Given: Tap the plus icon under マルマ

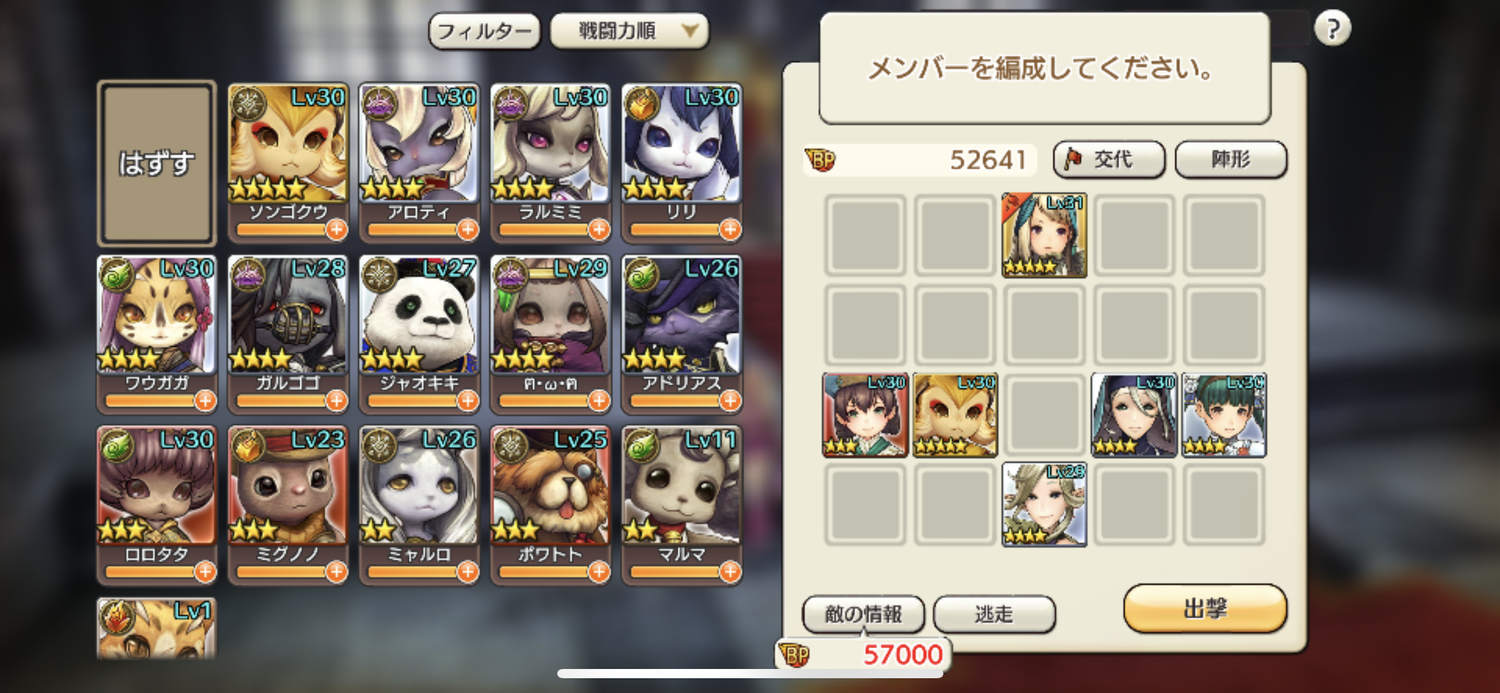Looking at the screenshot, I should [730, 571].
